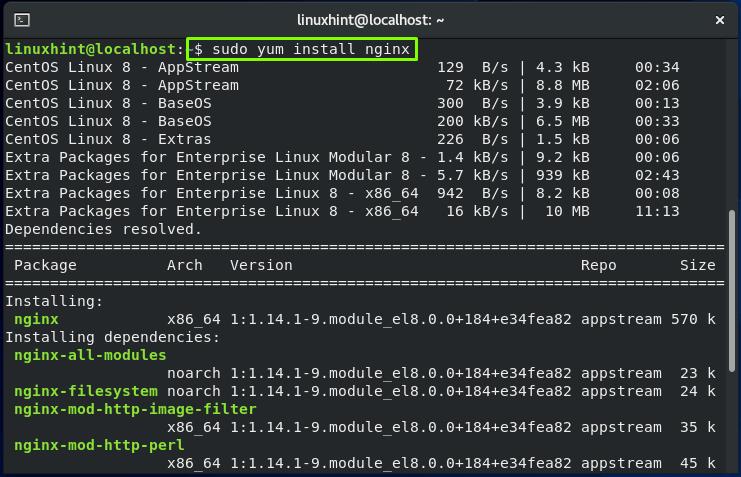
Task: Click the 'Installing:' line
Action: coord(54,301)
